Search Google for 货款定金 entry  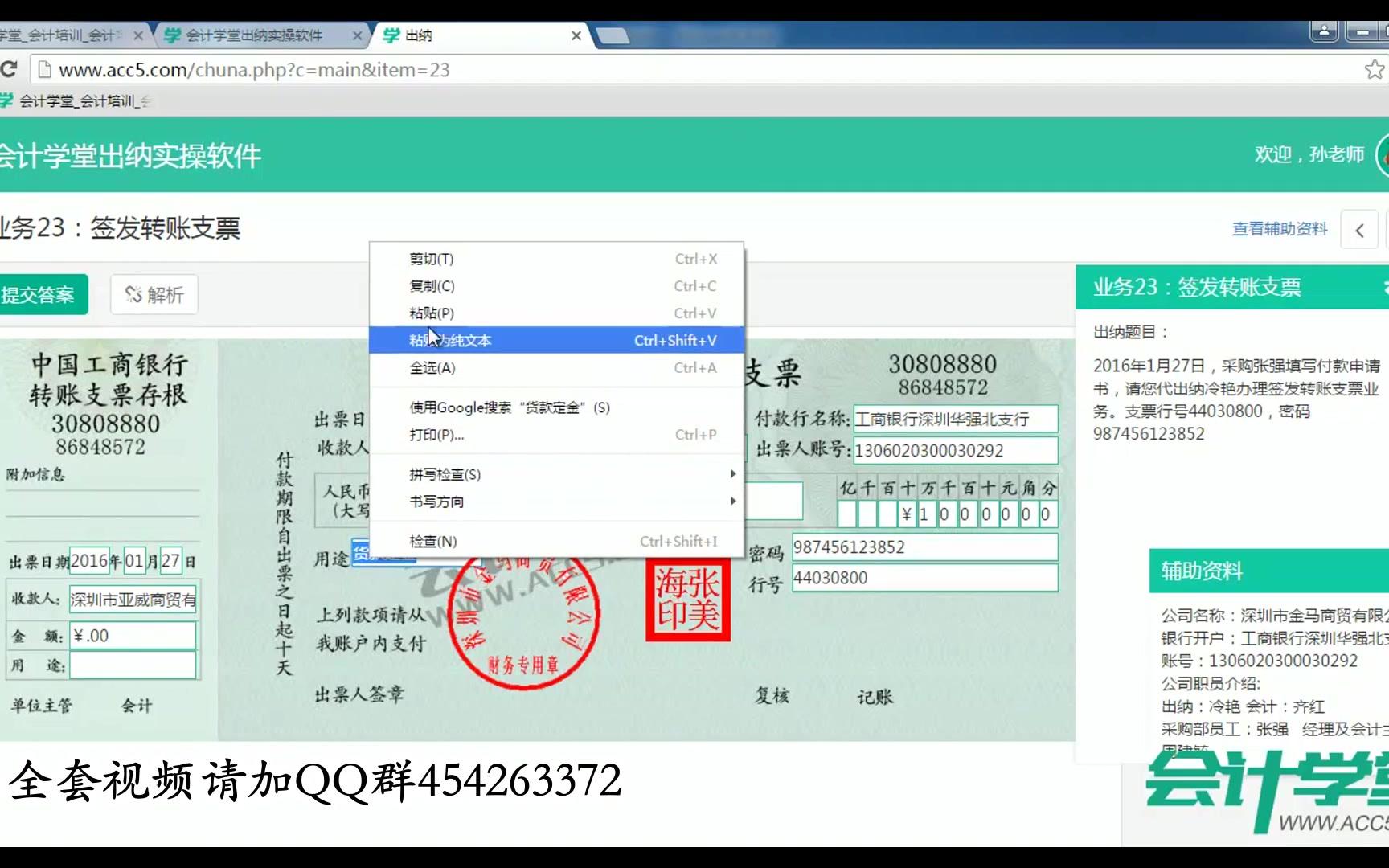pos(556,407)
